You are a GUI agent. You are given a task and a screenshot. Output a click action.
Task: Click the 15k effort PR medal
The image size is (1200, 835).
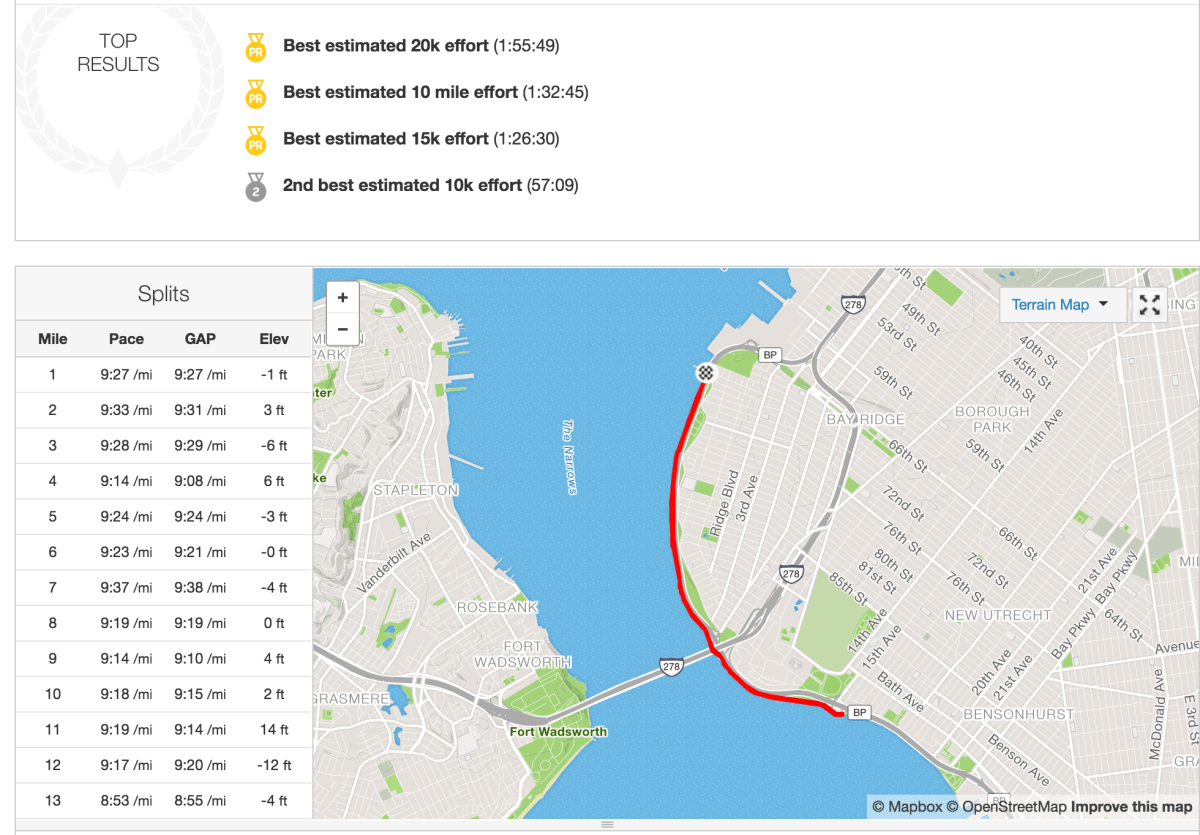(255, 140)
